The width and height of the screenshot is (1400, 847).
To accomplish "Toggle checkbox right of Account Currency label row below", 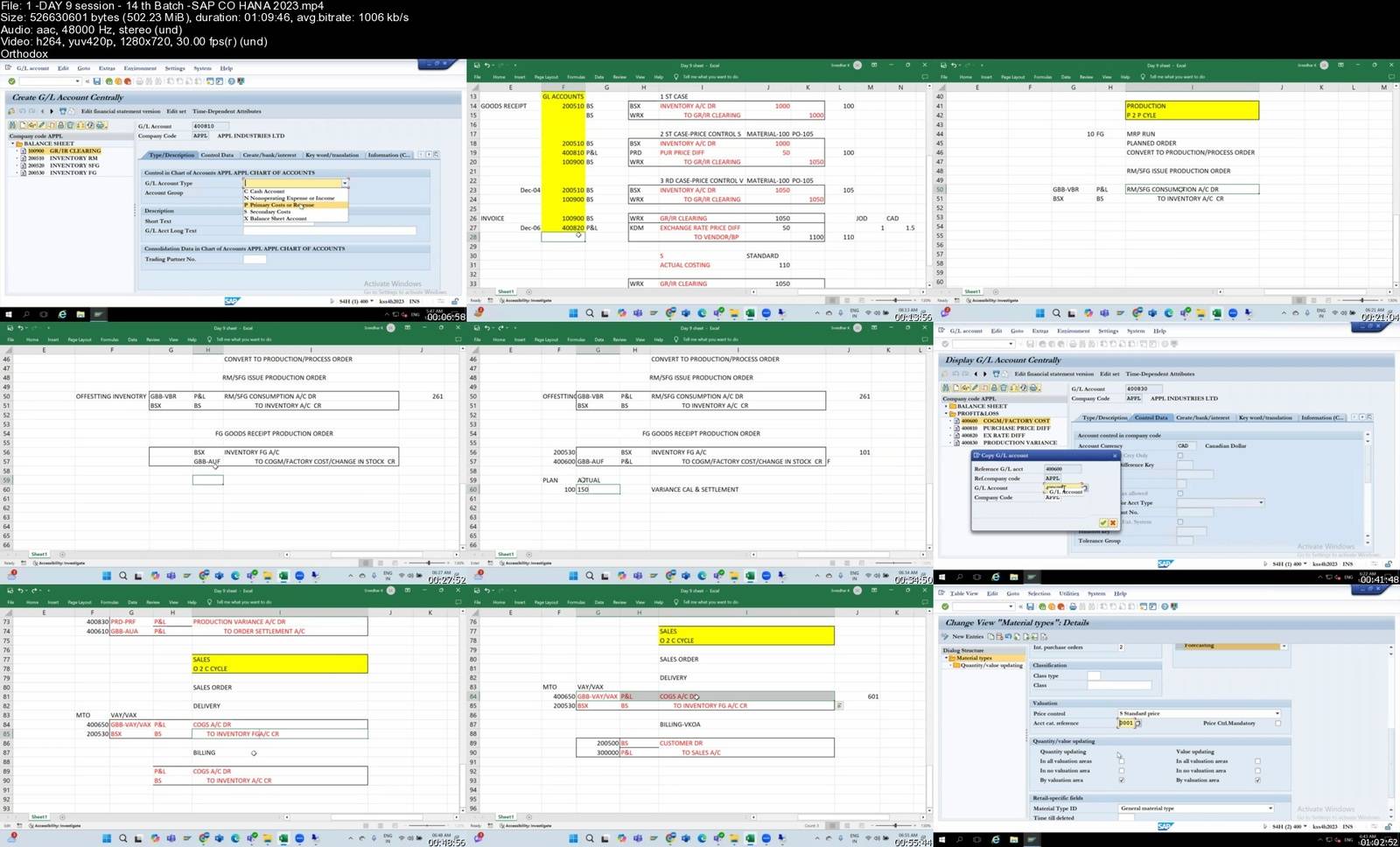I will [1180, 455].
